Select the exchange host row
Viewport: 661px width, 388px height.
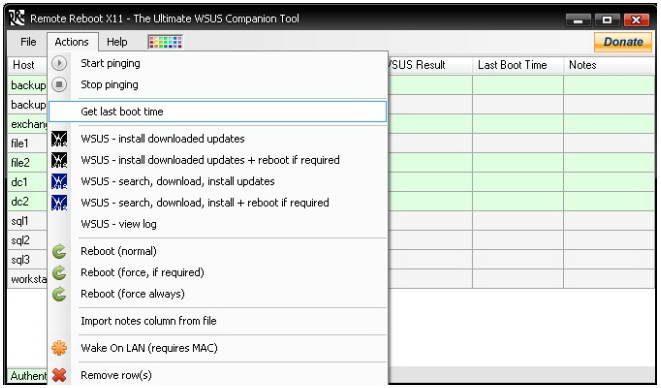28,124
